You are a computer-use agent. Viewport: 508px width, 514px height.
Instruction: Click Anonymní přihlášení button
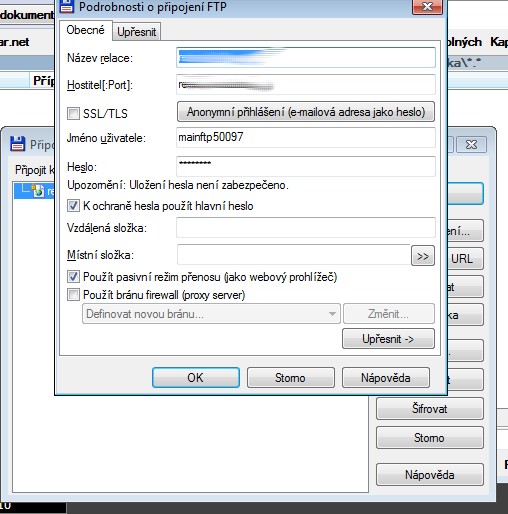pos(306,112)
